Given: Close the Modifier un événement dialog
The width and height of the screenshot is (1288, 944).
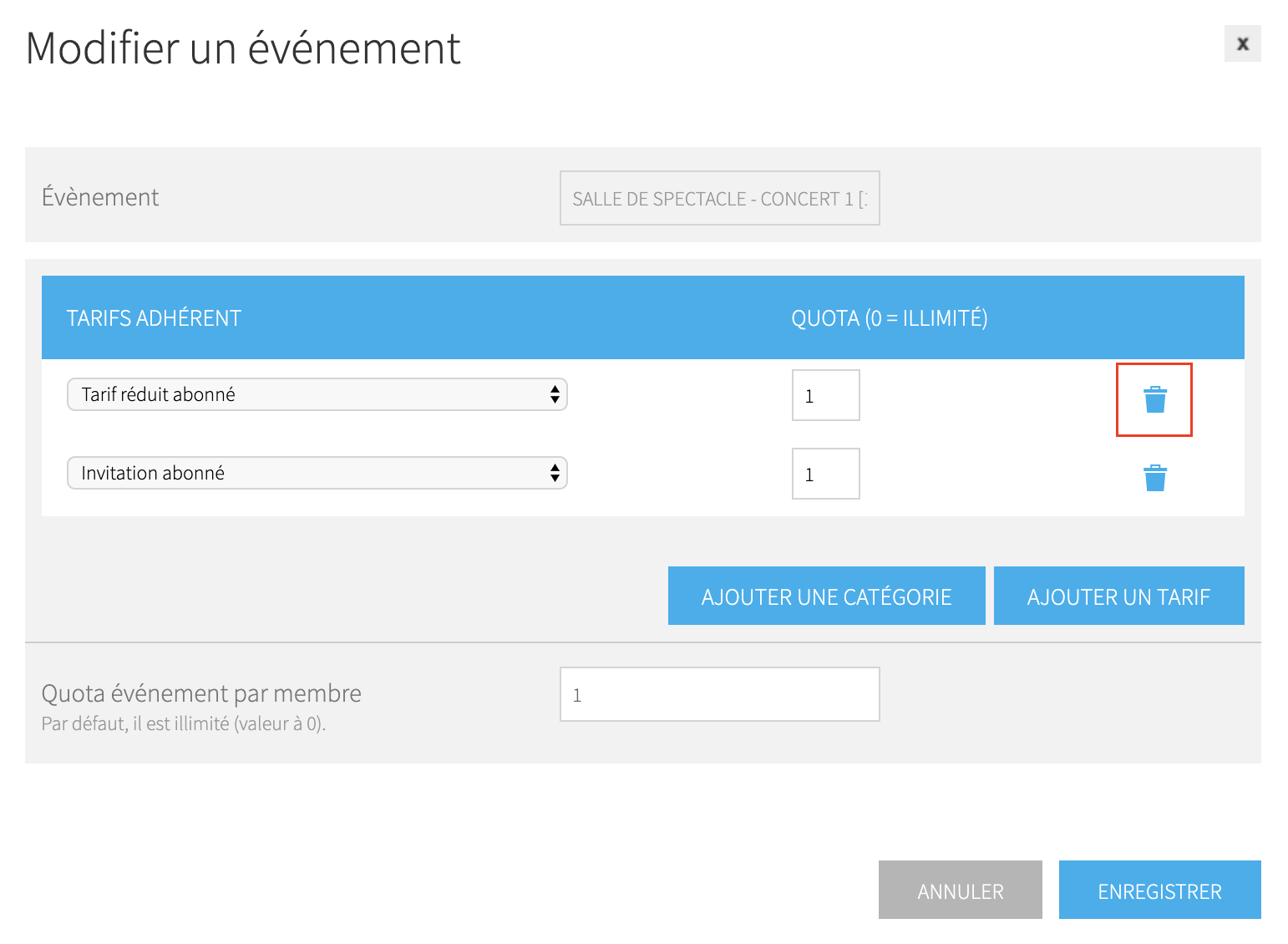Looking at the screenshot, I should point(1242,44).
